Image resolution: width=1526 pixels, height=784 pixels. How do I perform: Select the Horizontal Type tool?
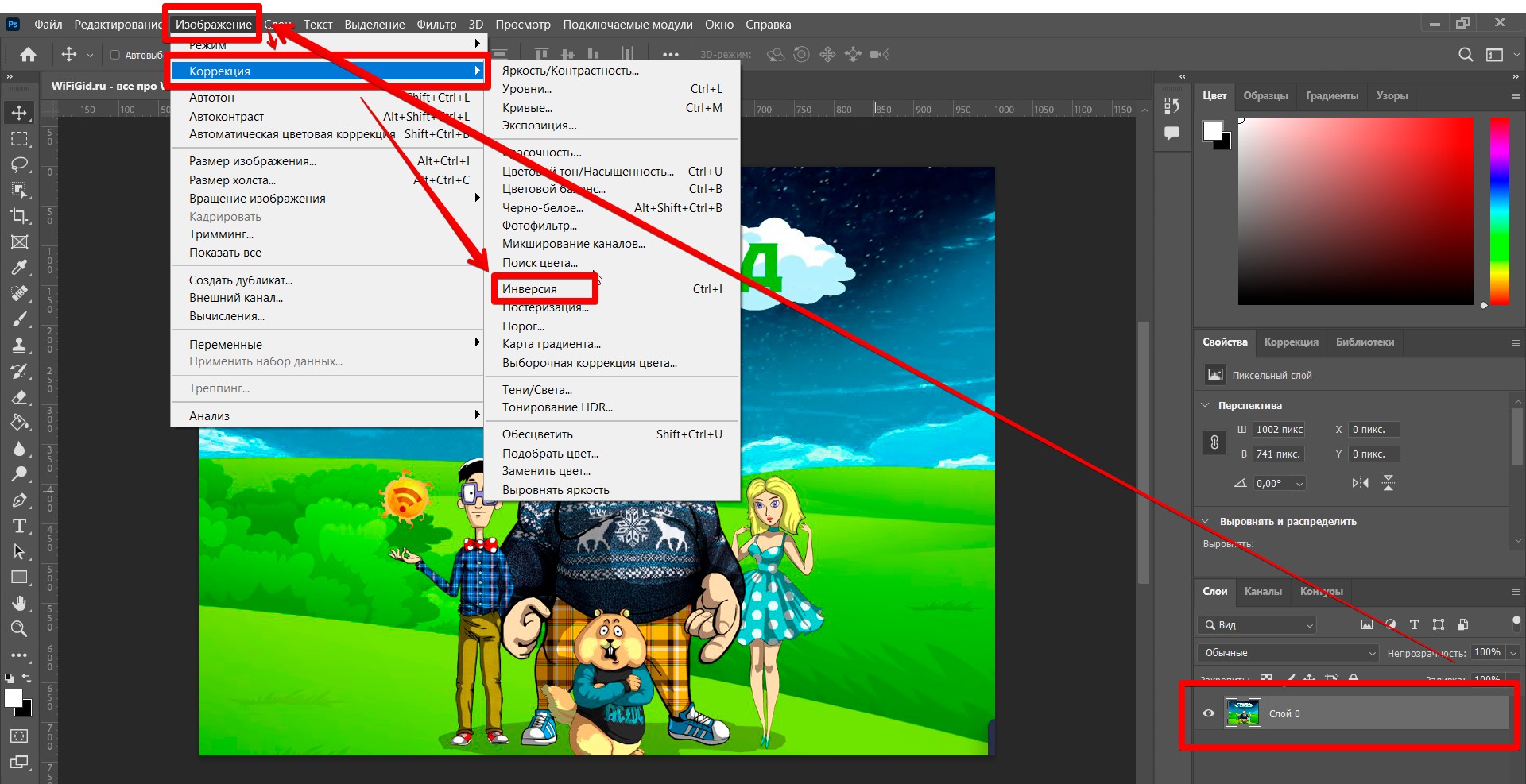tap(19, 526)
